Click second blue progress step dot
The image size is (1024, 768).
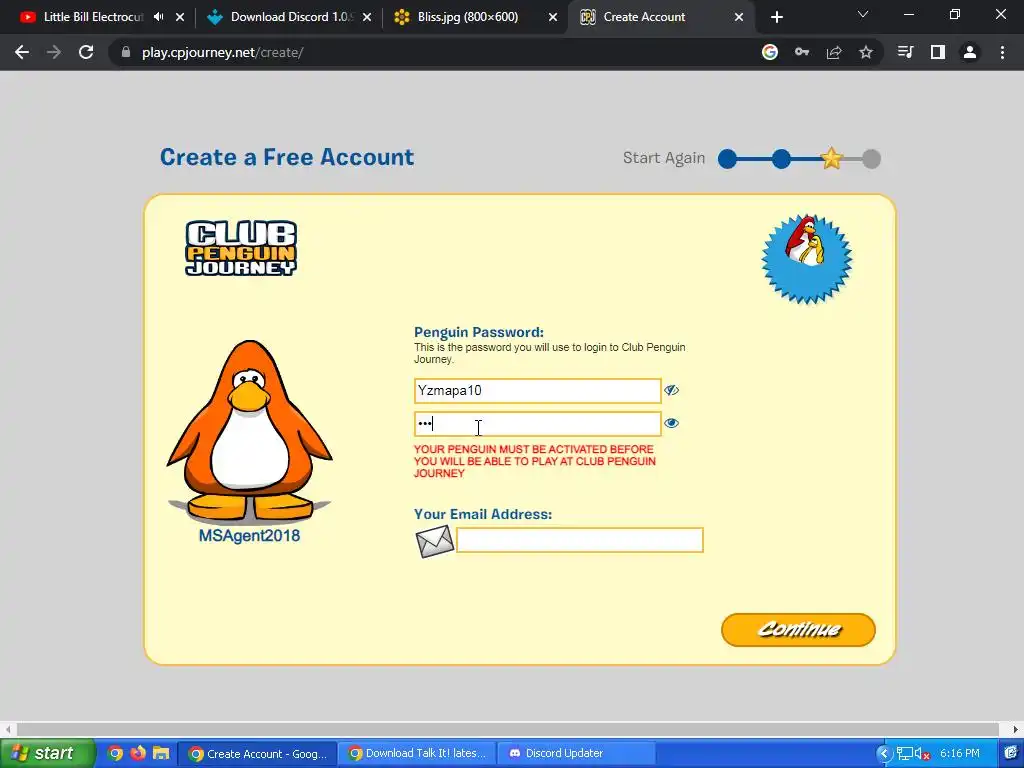coord(781,159)
